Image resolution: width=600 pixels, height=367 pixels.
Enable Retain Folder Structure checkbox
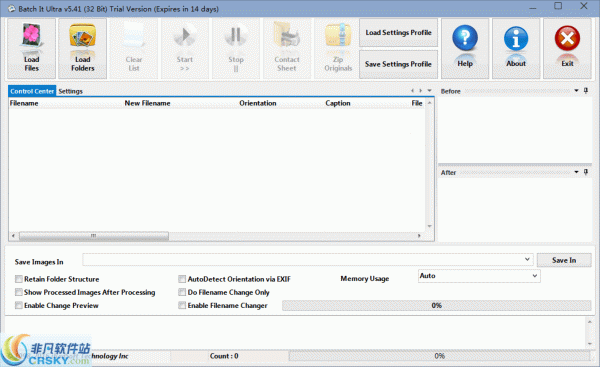pos(18,279)
